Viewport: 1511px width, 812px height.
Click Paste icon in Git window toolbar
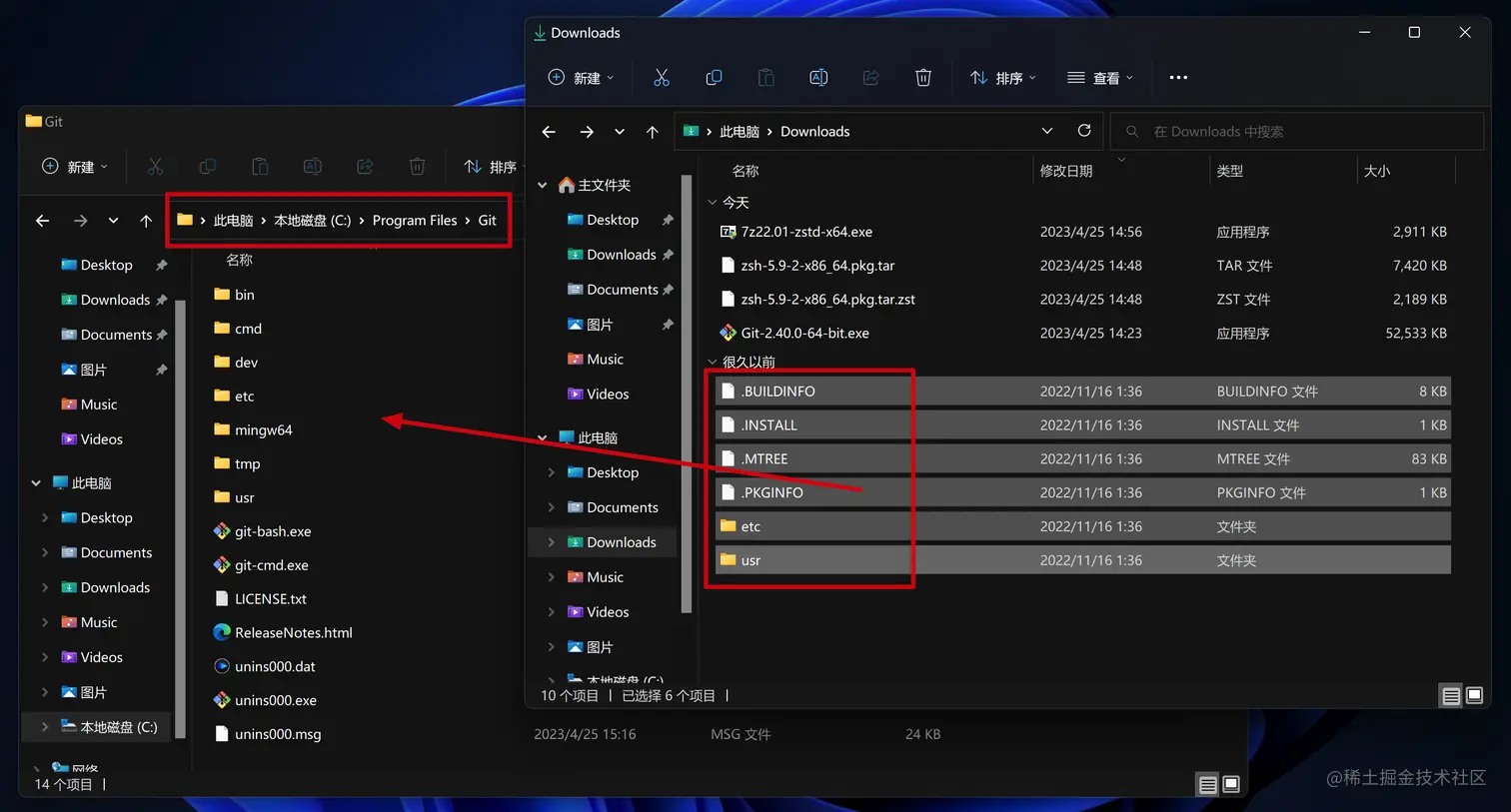[260, 167]
